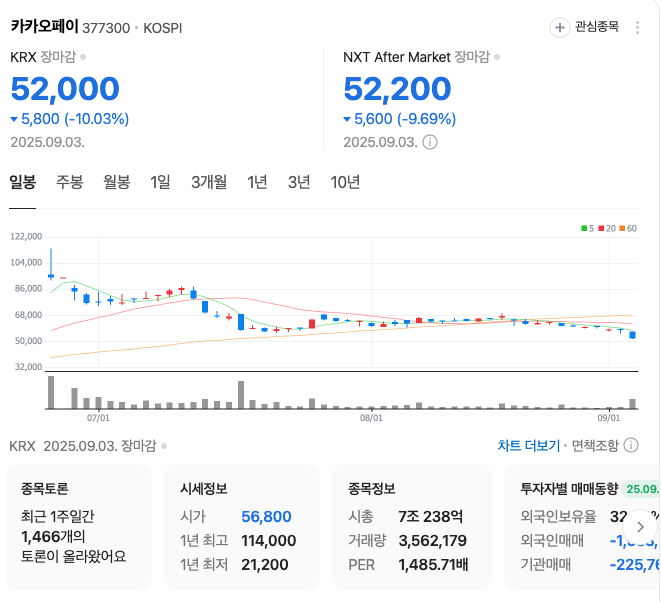Click the 외국인보유율 label
This screenshot has width=661, height=602.
[x=558, y=516]
